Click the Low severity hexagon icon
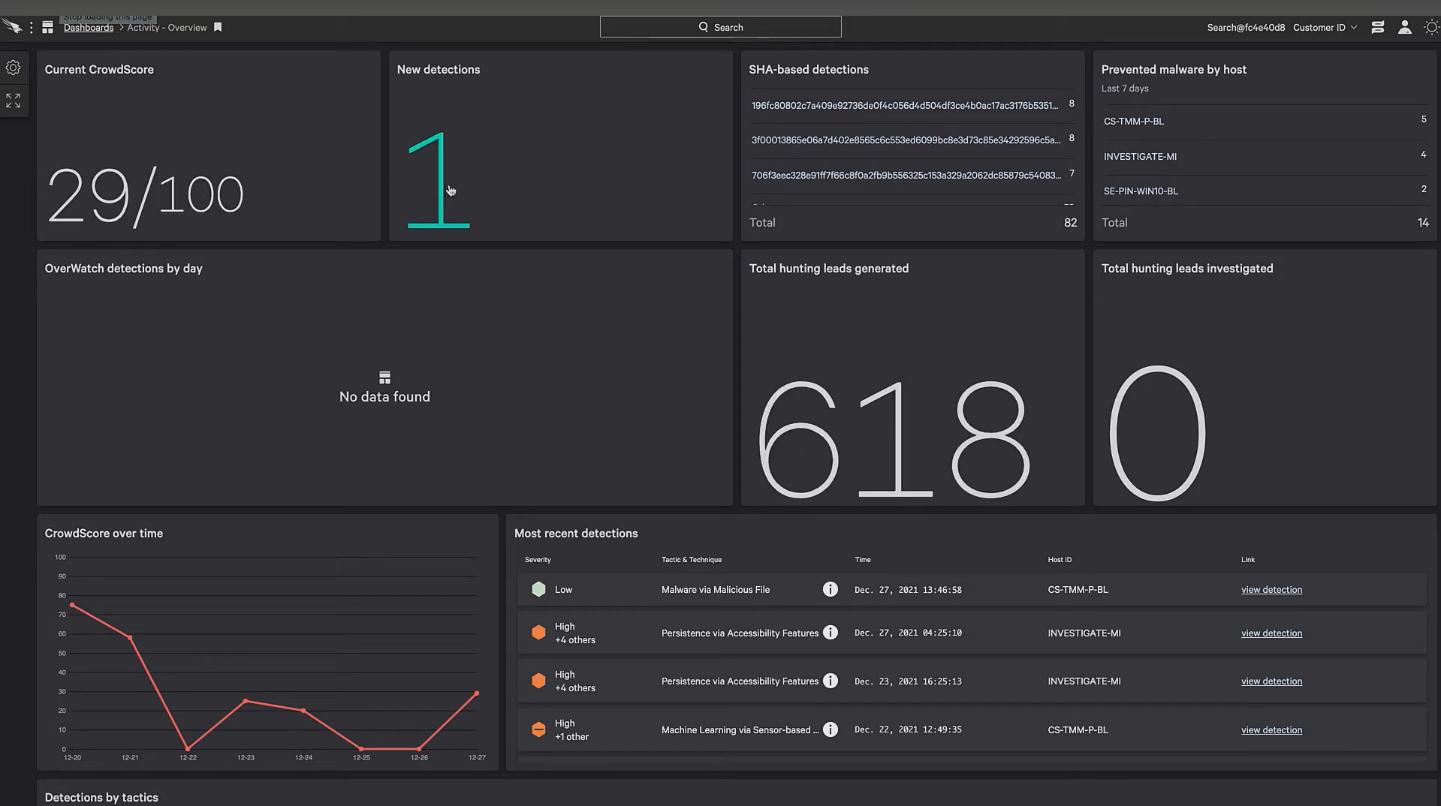The height and width of the screenshot is (806, 1441). point(539,590)
